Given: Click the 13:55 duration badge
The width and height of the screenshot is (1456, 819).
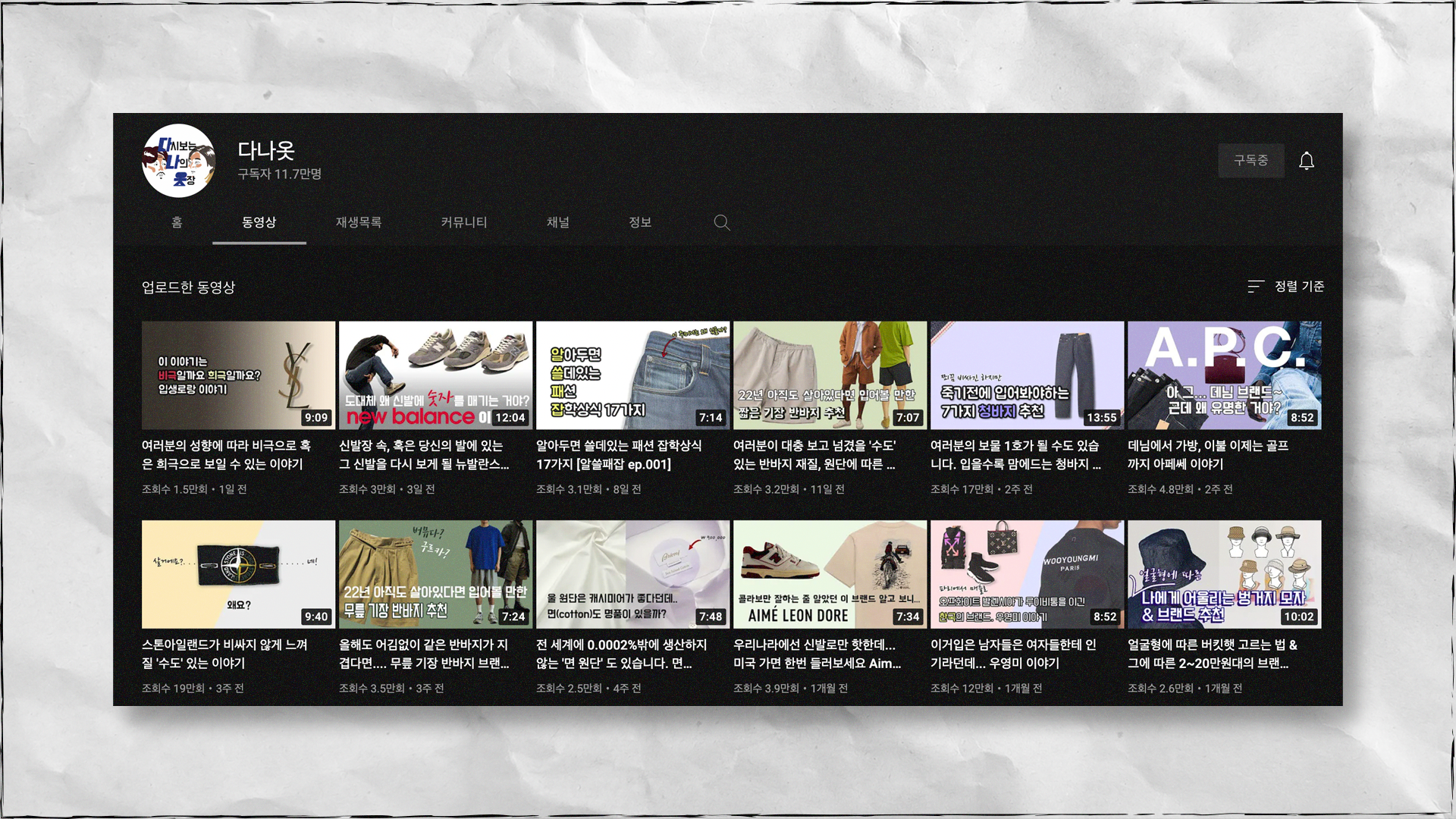Looking at the screenshot, I should [1101, 417].
